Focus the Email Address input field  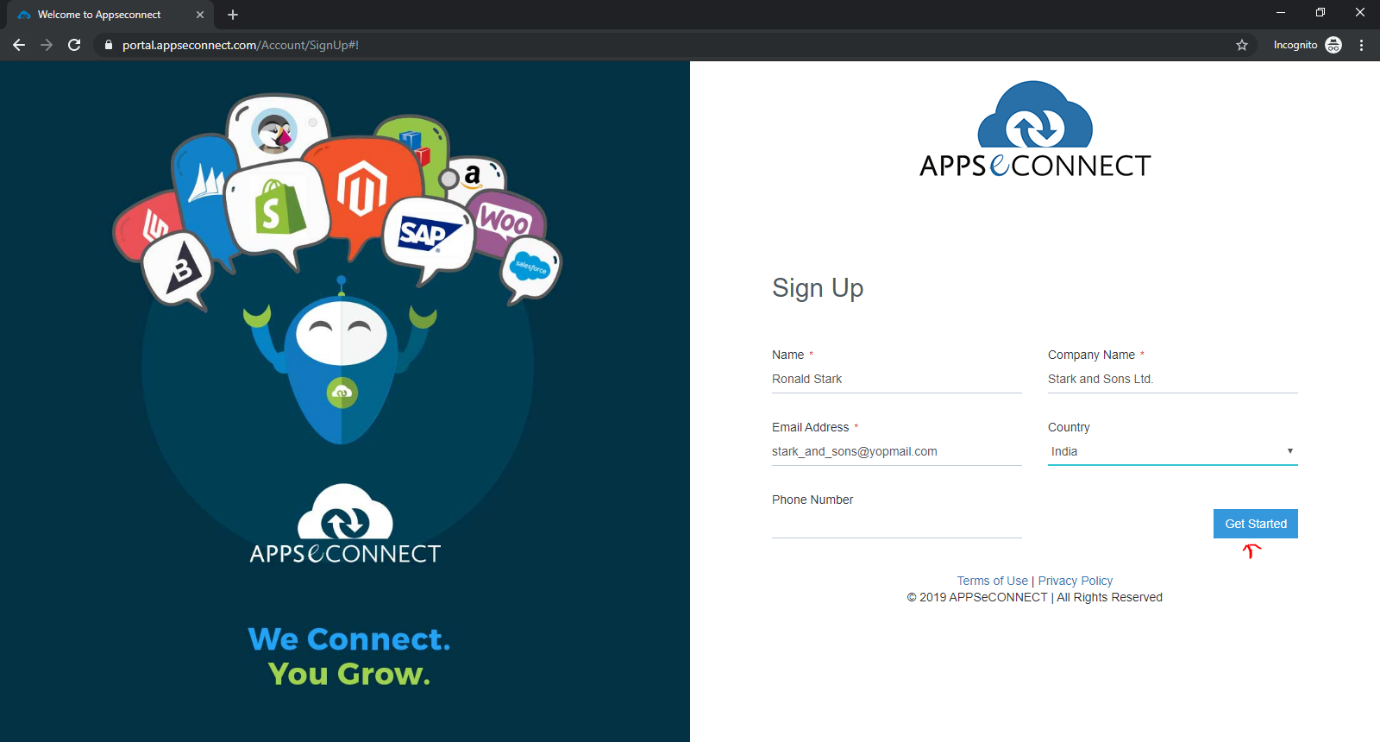tap(897, 452)
